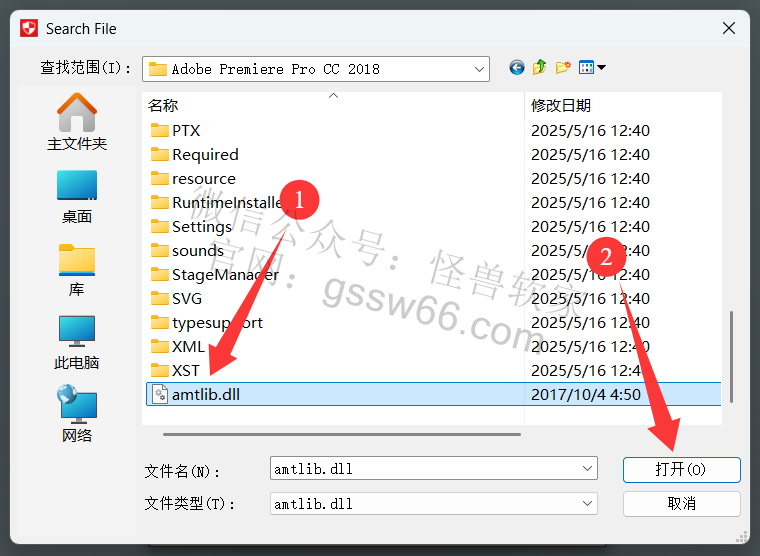
Task: Open the 网络 network location
Action: pyautogui.click(x=77, y=413)
